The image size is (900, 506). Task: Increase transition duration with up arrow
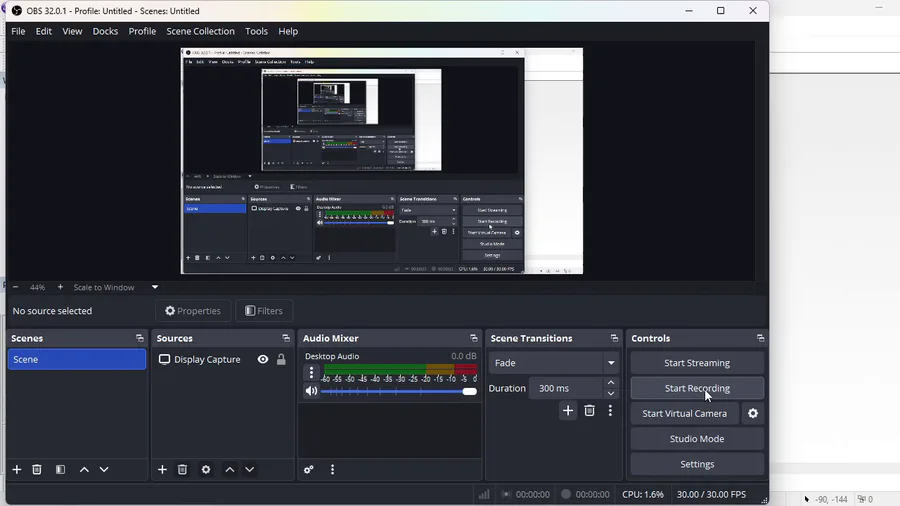tap(611, 383)
